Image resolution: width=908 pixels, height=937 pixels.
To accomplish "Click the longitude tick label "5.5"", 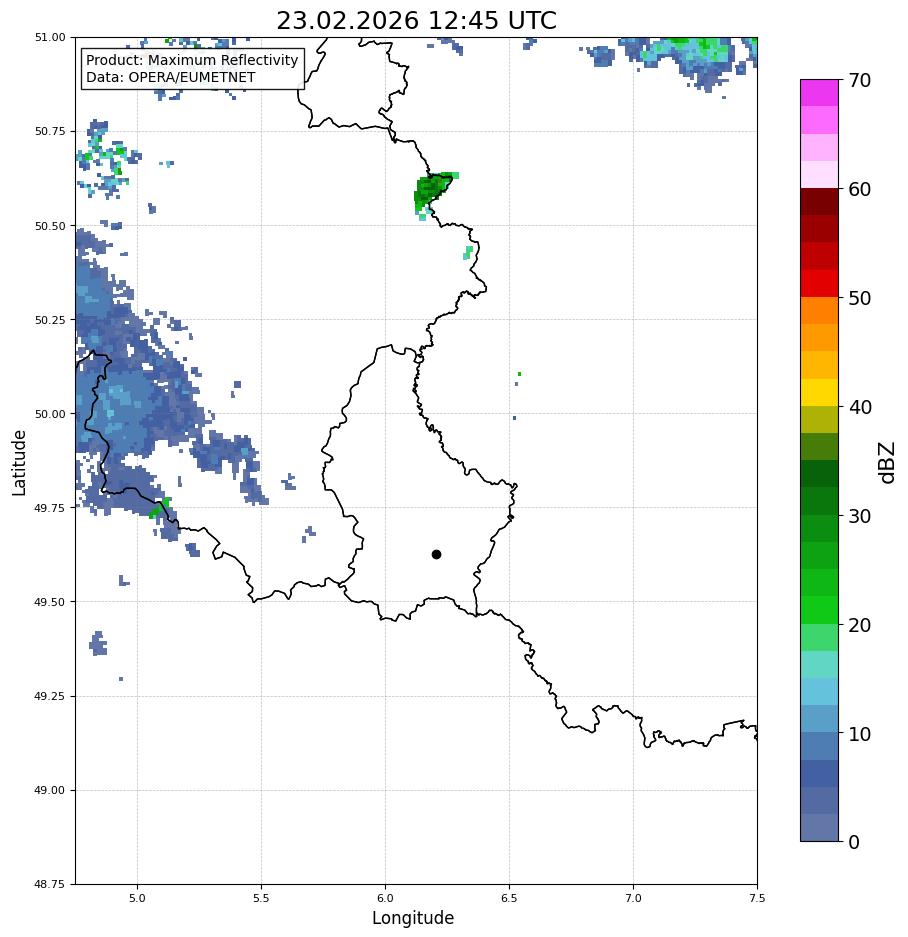I will tap(261, 898).
